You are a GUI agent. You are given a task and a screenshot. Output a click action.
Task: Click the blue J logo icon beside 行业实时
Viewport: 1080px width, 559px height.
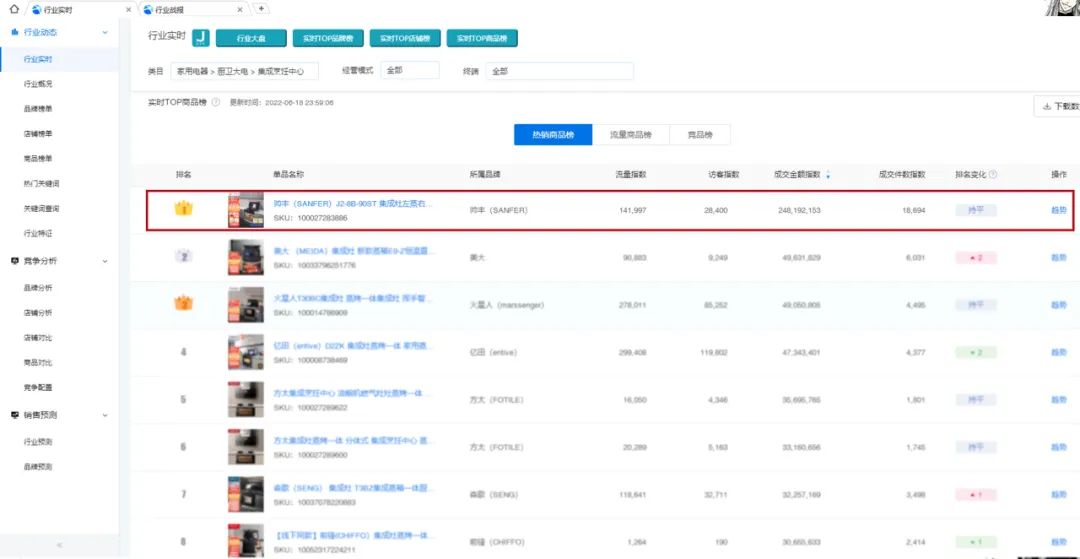(200, 38)
